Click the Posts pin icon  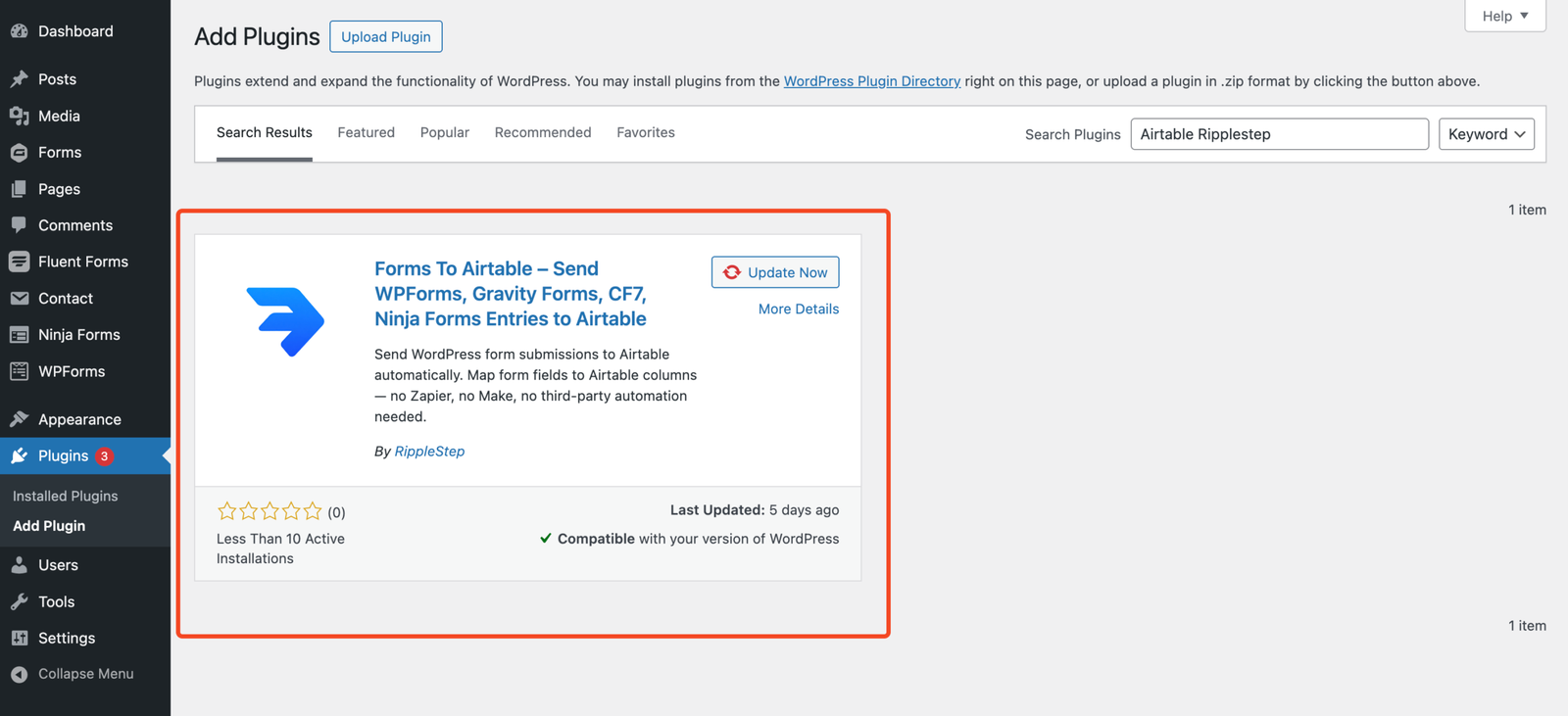click(x=19, y=79)
